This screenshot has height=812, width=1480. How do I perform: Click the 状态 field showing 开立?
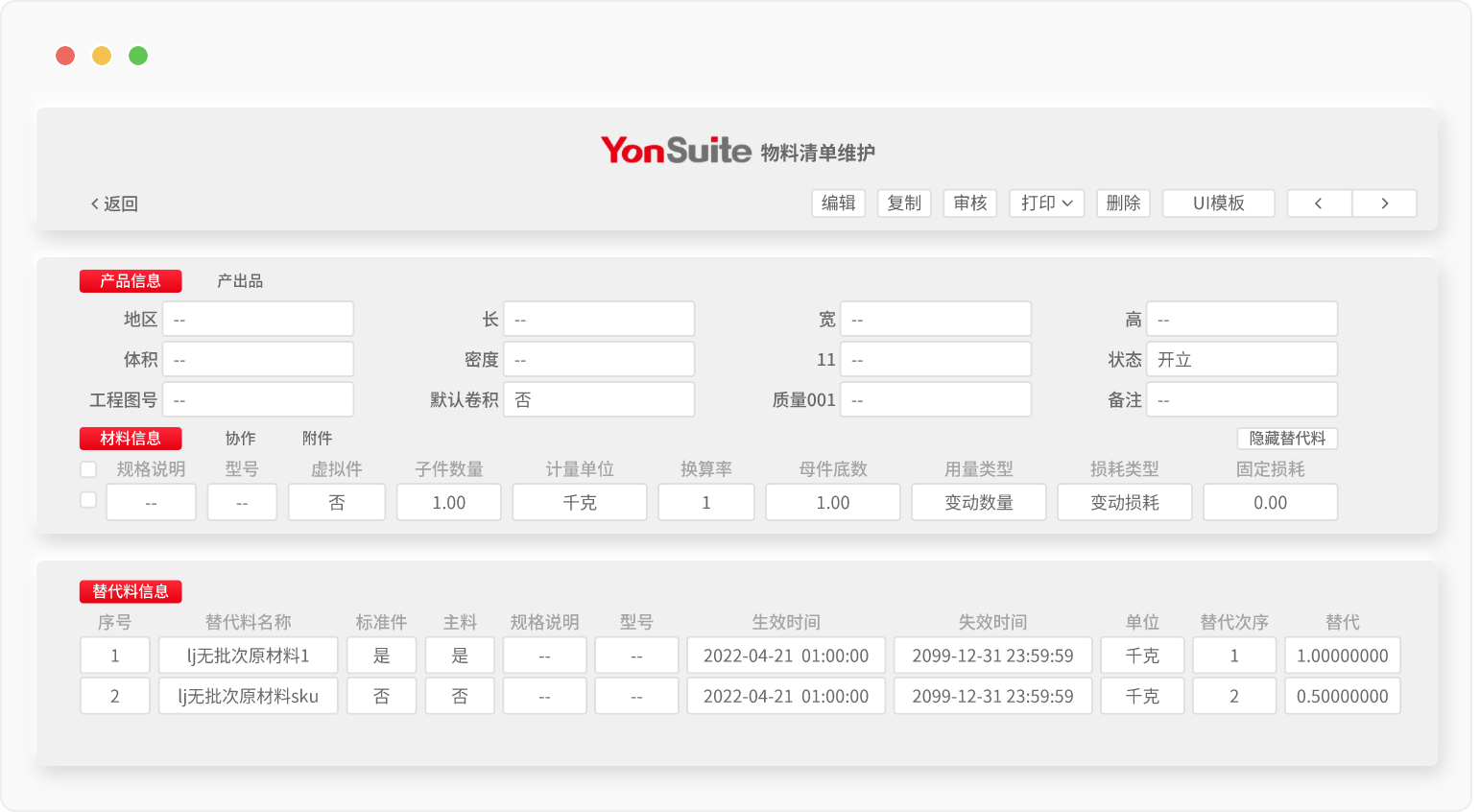[1241, 359]
